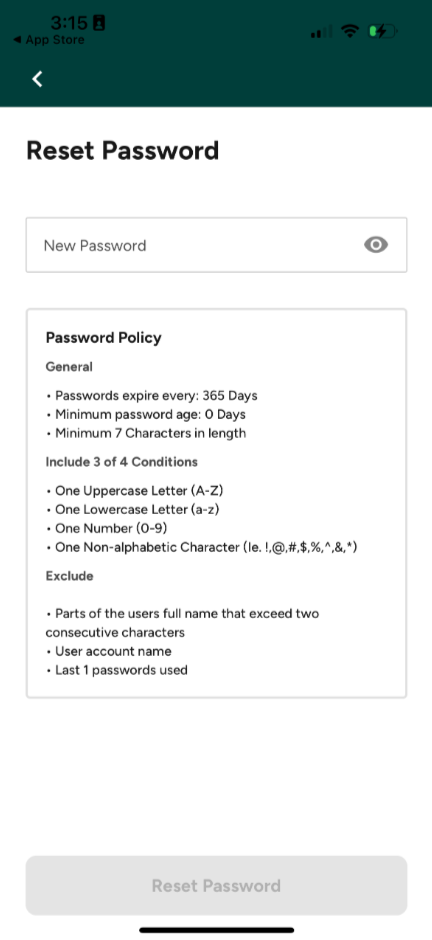Tap the 3:15 clock in the status bar
This screenshot has height=940, width=432.
point(70,22)
